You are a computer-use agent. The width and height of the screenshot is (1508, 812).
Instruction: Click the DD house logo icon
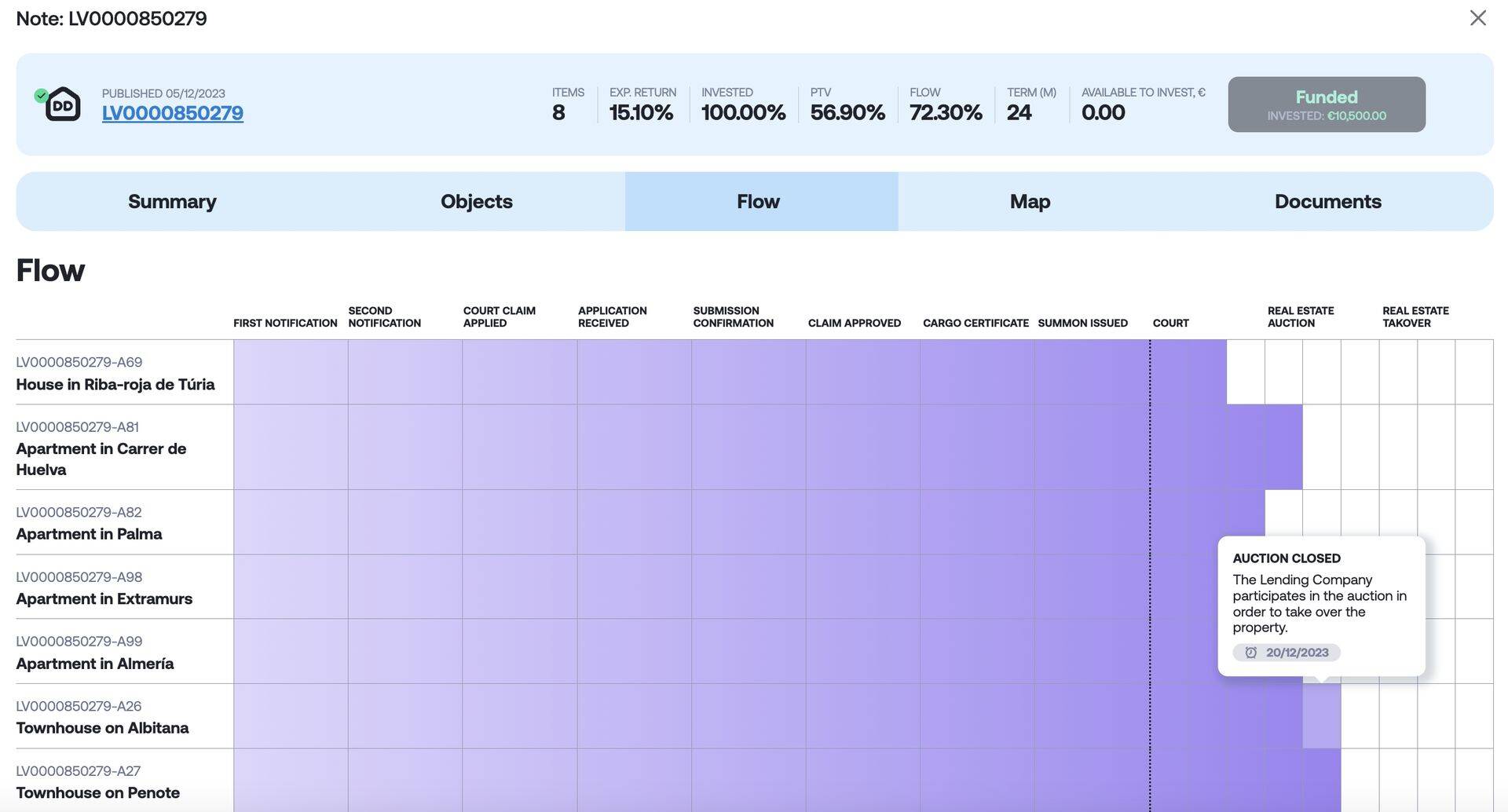click(63, 104)
